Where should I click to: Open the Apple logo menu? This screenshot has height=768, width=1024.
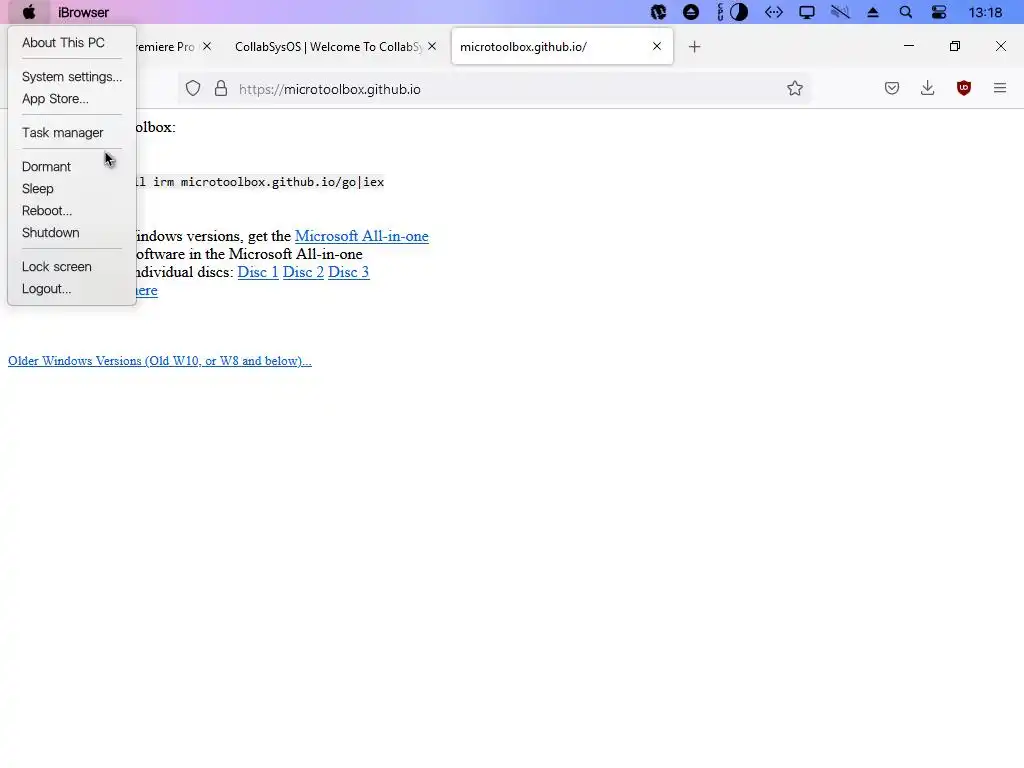click(29, 12)
